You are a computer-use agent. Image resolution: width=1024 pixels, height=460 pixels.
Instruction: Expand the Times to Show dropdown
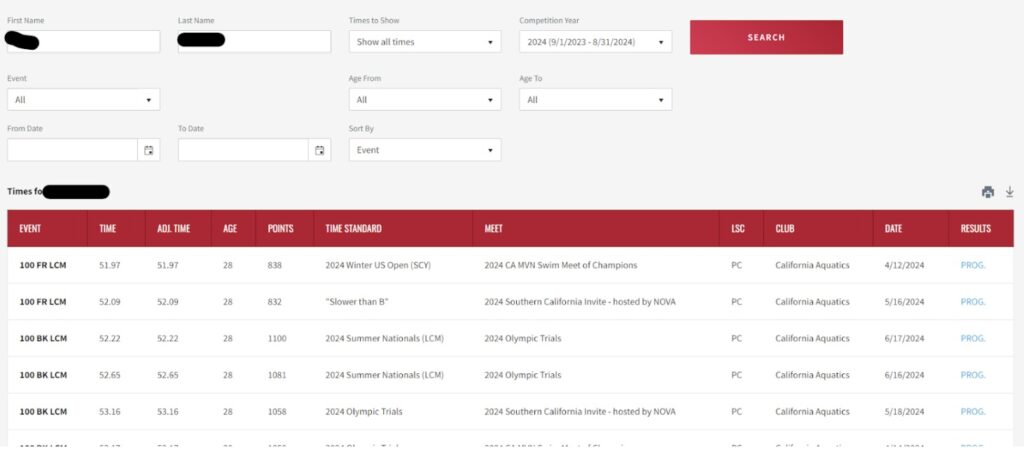pyautogui.click(x=425, y=42)
